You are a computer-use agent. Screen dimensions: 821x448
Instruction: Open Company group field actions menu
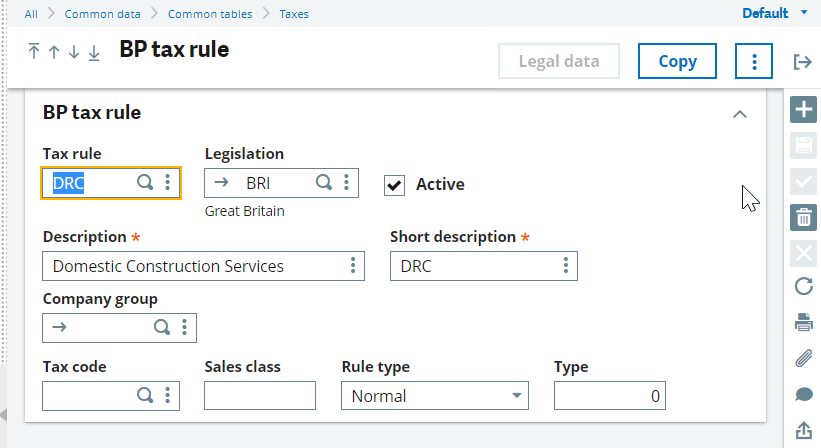[184, 328]
